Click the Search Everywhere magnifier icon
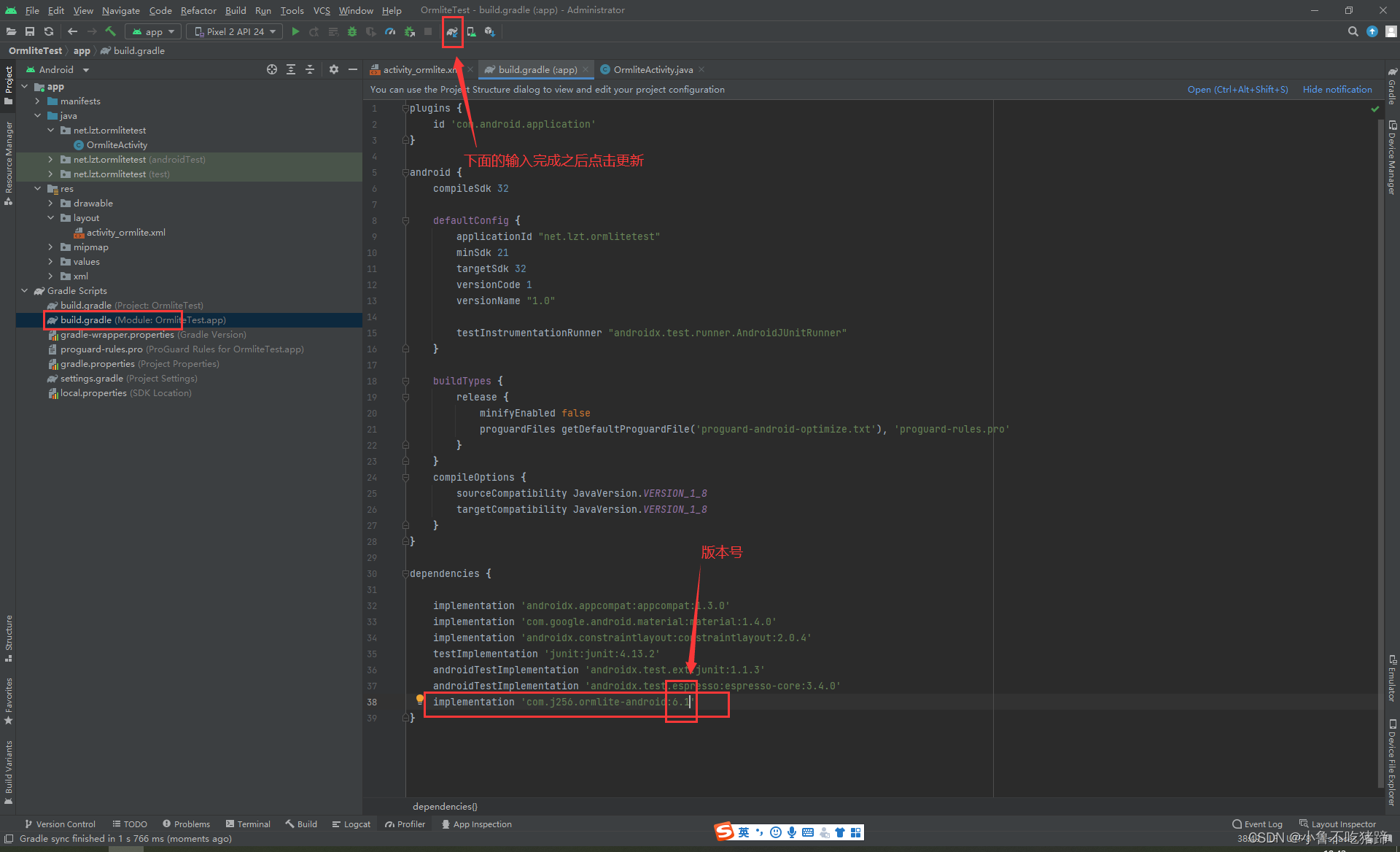This screenshot has width=1400, height=852. (1353, 31)
